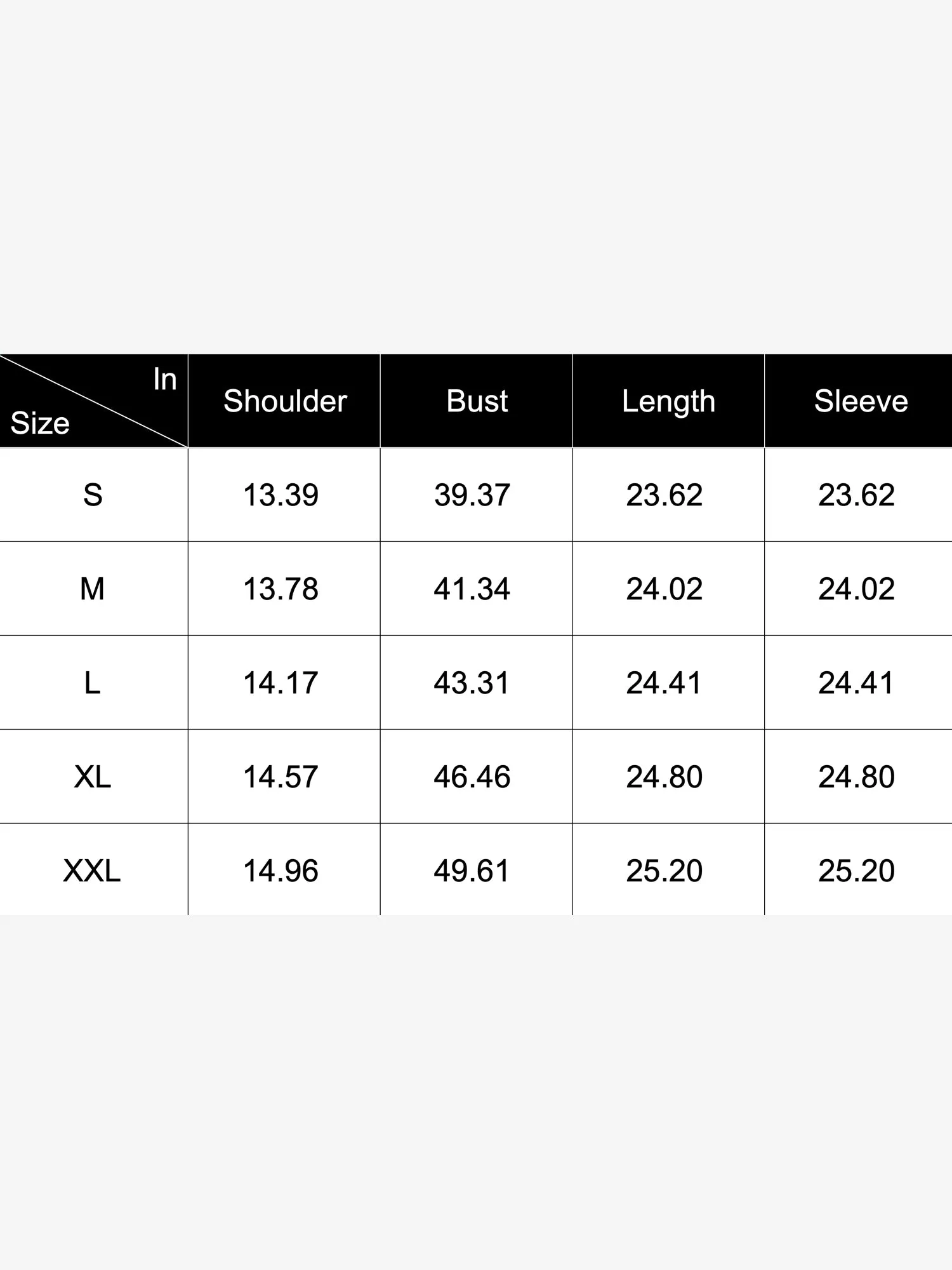Click bust value 46.46 for size XL

[x=472, y=777]
